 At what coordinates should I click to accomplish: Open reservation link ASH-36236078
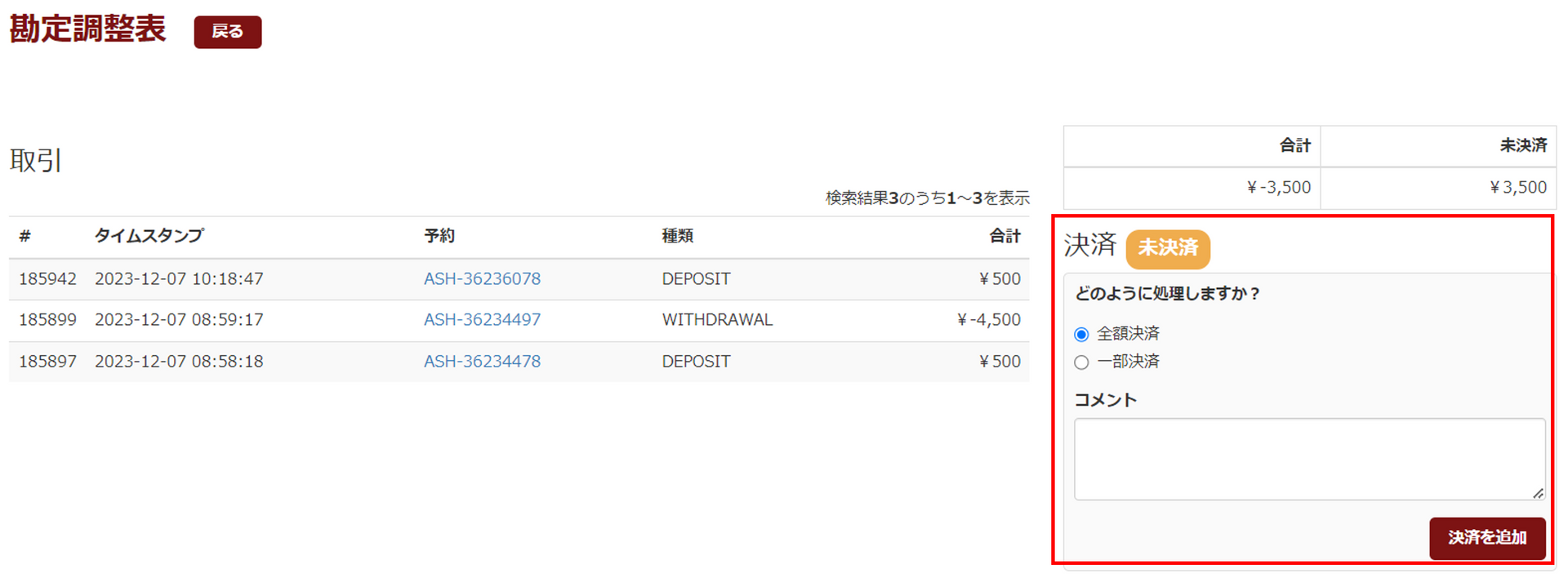click(482, 279)
